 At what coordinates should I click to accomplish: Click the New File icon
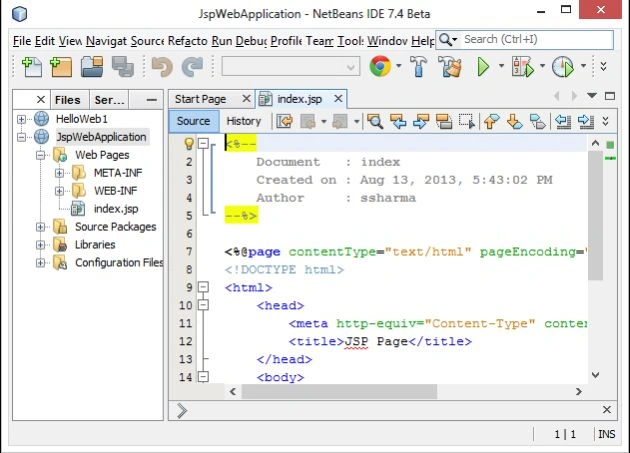31,67
